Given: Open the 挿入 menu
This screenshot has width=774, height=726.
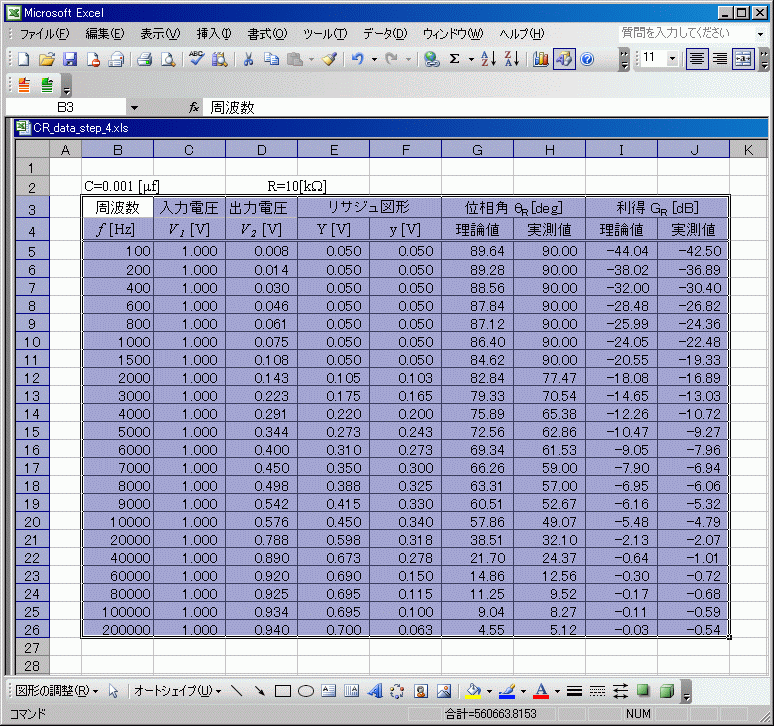Looking at the screenshot, I should [214, 34].
